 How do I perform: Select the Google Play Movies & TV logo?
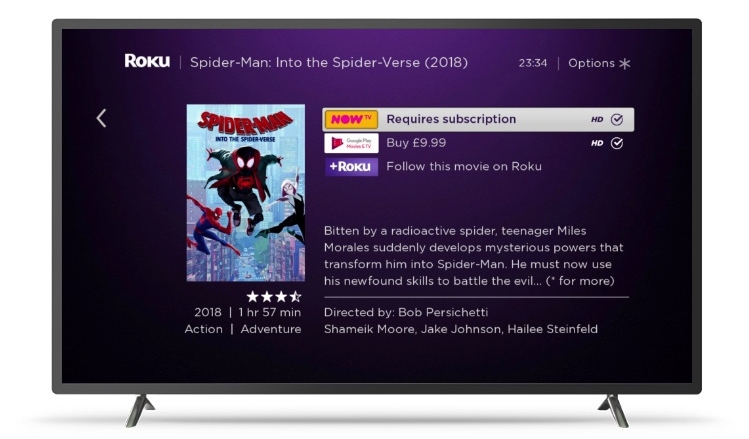pyautogui.click(x=351, y=143)
